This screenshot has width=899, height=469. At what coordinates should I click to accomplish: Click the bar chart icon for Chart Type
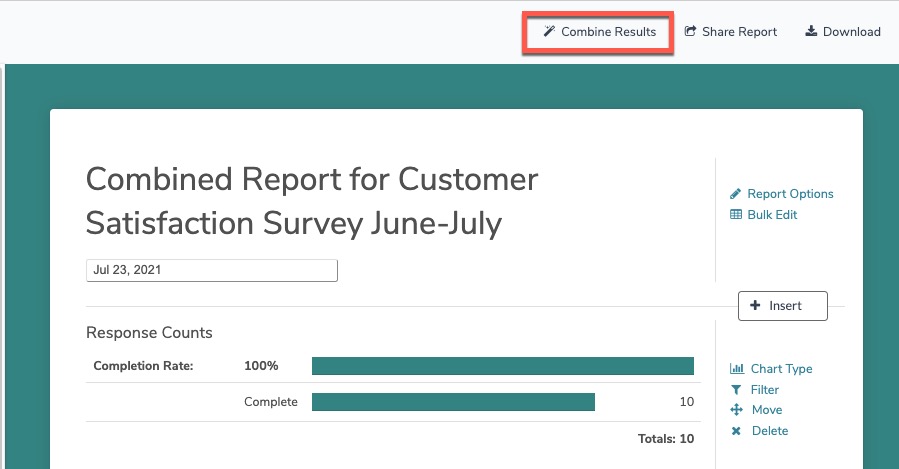pyautogui.click(x=736, y=369)
